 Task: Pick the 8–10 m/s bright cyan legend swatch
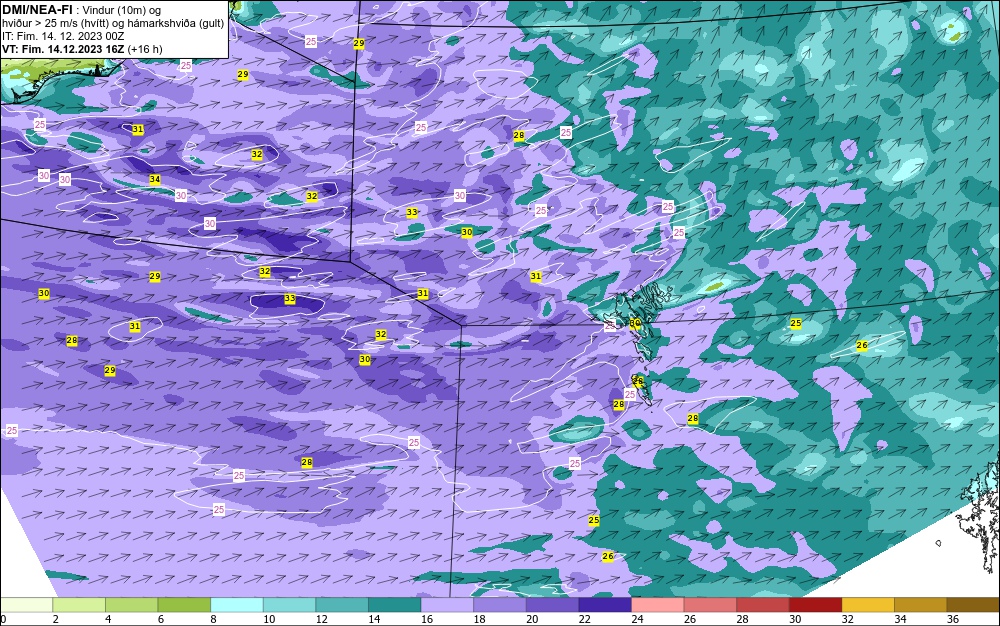(x=237, y=605)
